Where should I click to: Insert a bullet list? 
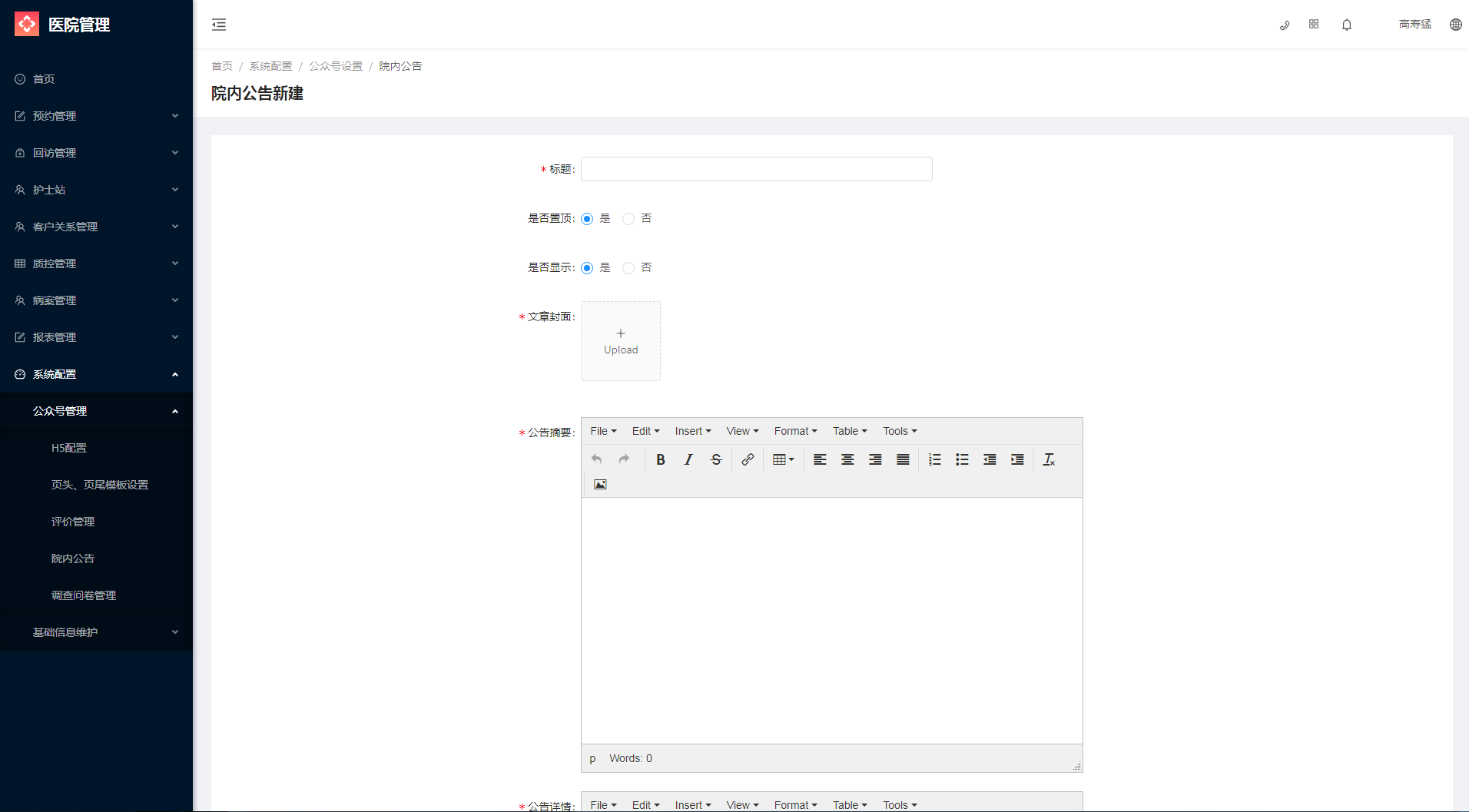(962, 459)
